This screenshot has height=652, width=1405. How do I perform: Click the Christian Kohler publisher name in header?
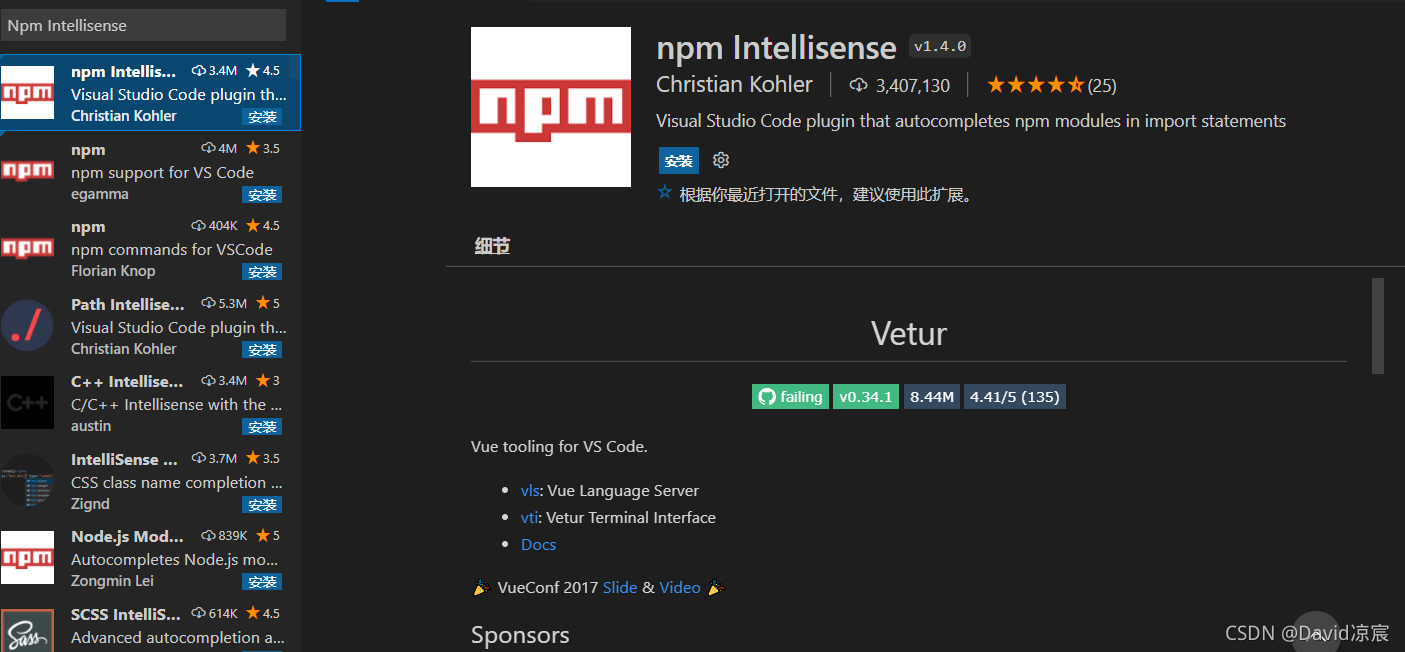click(734, 85)
